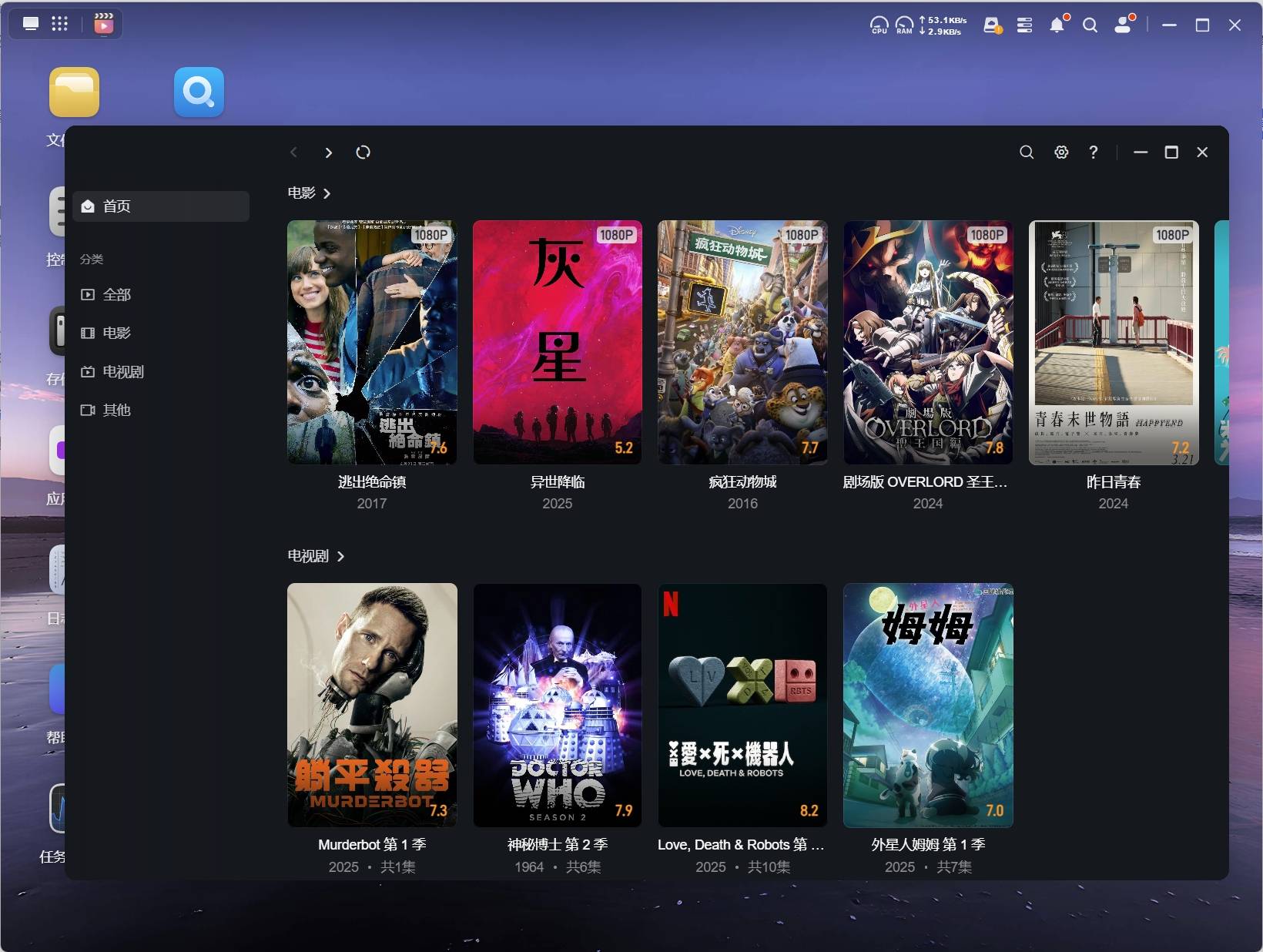Open the app grid launcher
This screenshot has height=952, width=1263.
click(x=60, y=24)
